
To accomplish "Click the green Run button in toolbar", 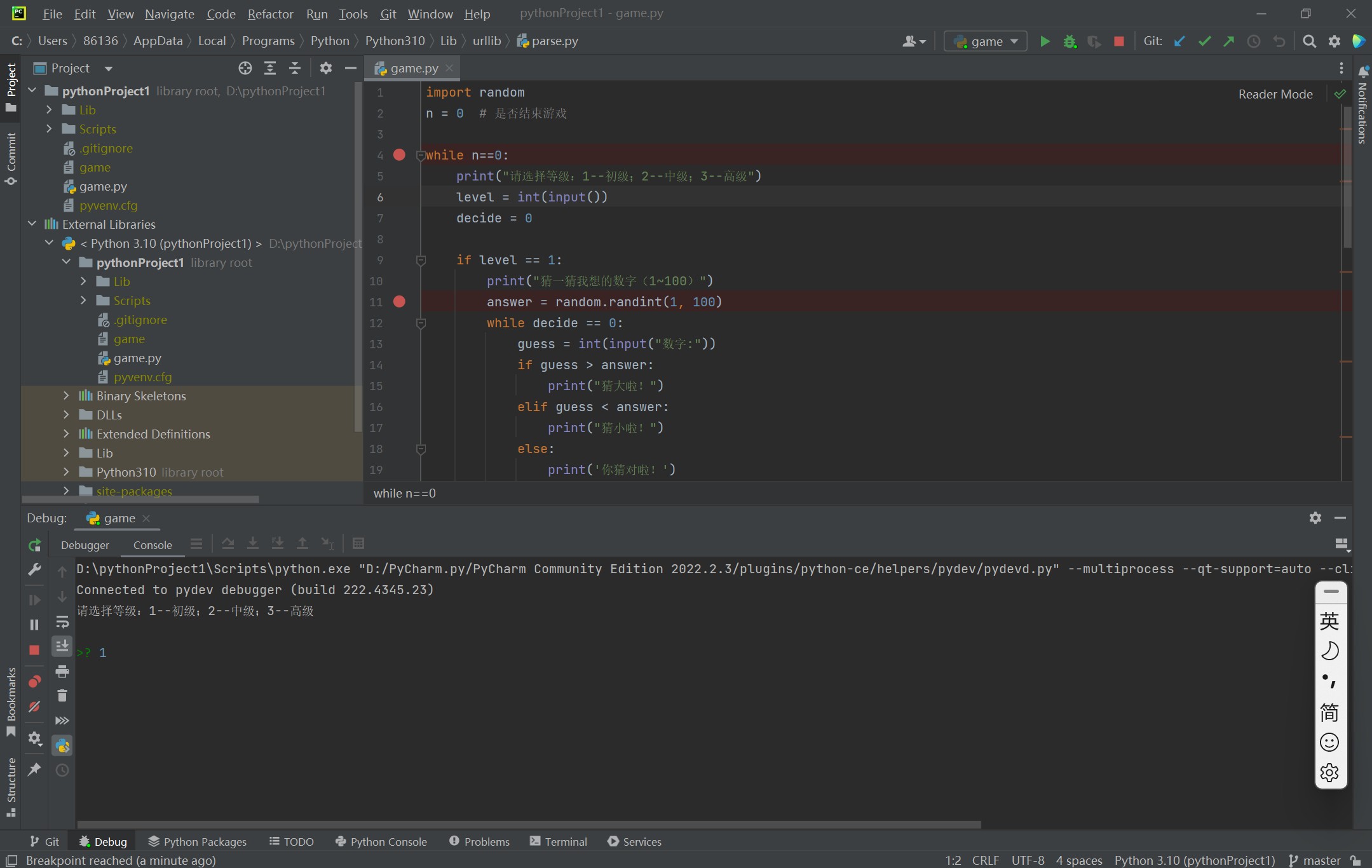I will pos(1044,41).
